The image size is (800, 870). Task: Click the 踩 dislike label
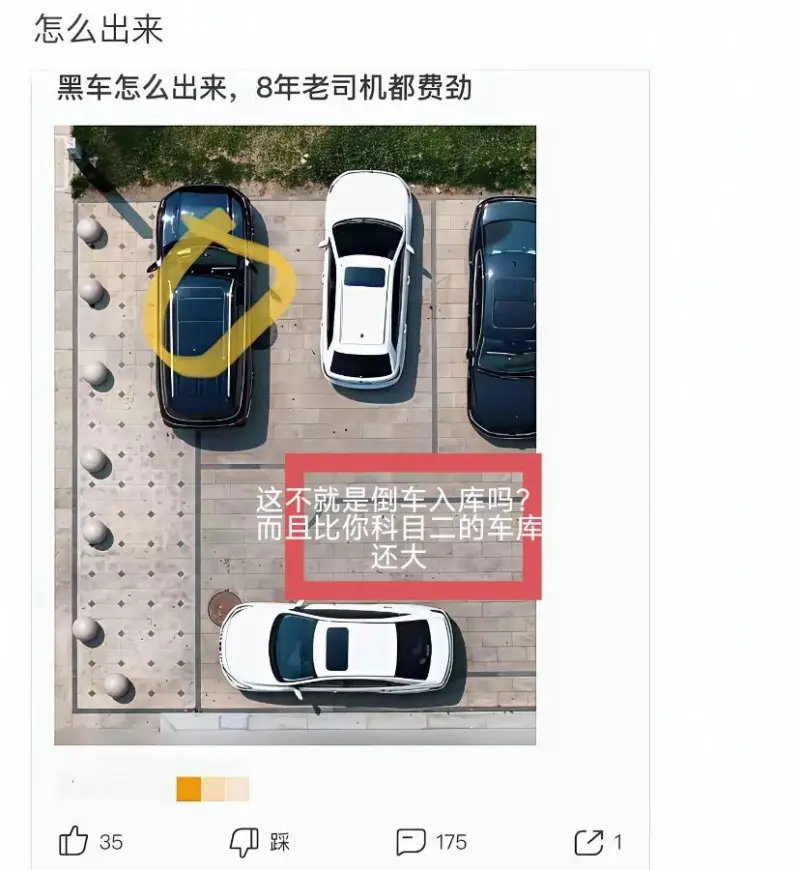[x=280, y=842]
